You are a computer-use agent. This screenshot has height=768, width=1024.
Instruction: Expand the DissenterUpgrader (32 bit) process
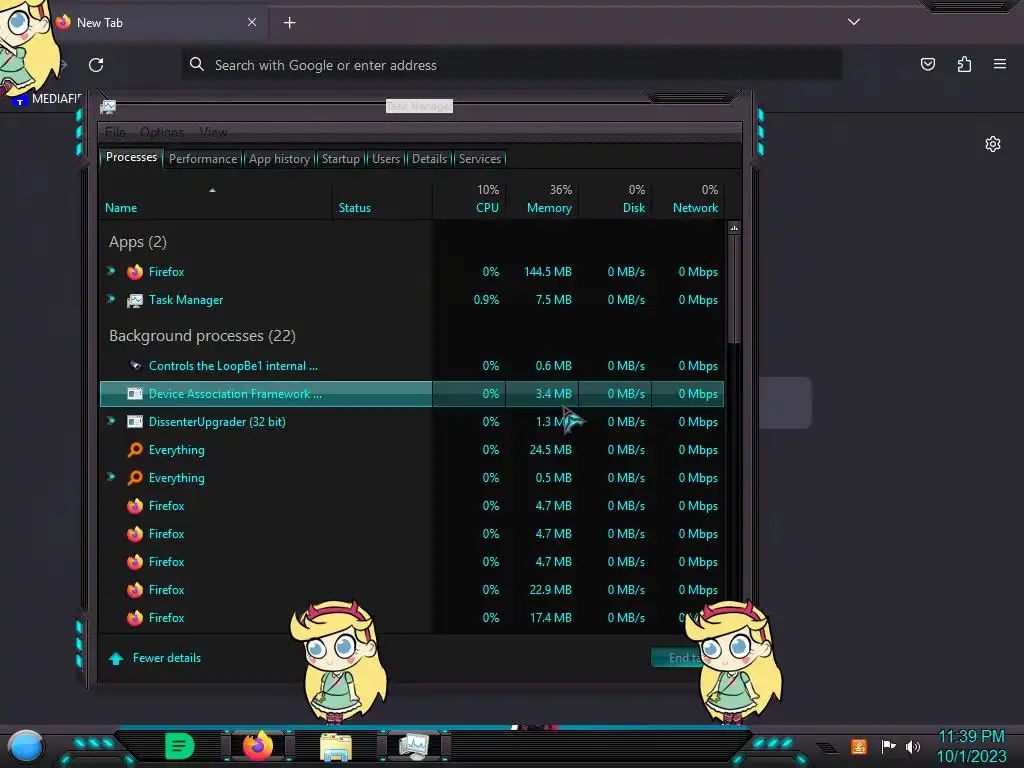(x=111, y=421)
